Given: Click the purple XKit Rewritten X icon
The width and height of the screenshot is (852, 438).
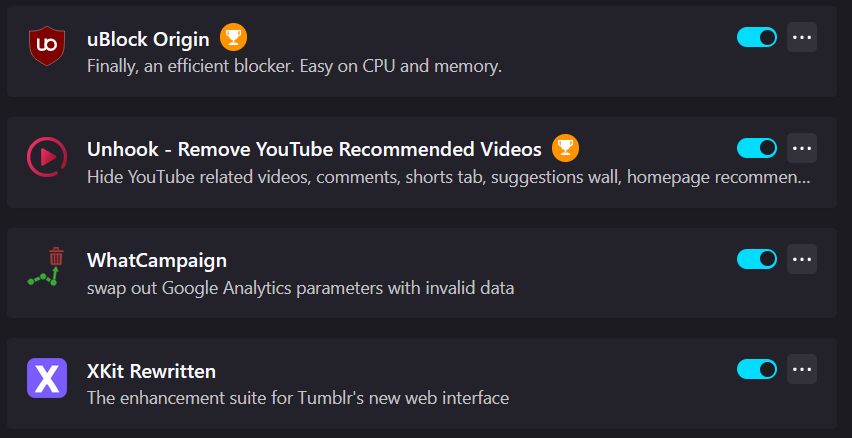Looking at the screenshot, I should [47, 378].
